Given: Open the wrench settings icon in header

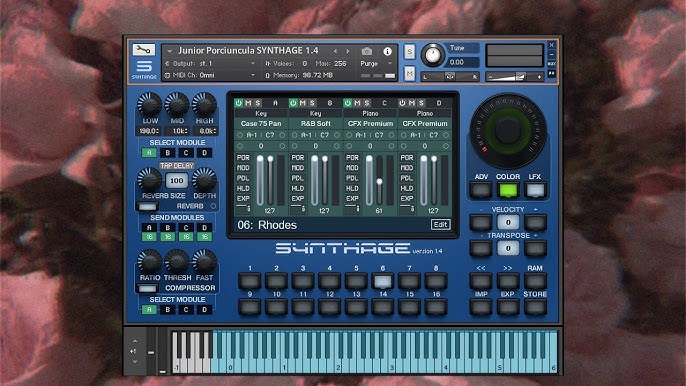Looking at the screenshot, I should (x=144, y=49).
